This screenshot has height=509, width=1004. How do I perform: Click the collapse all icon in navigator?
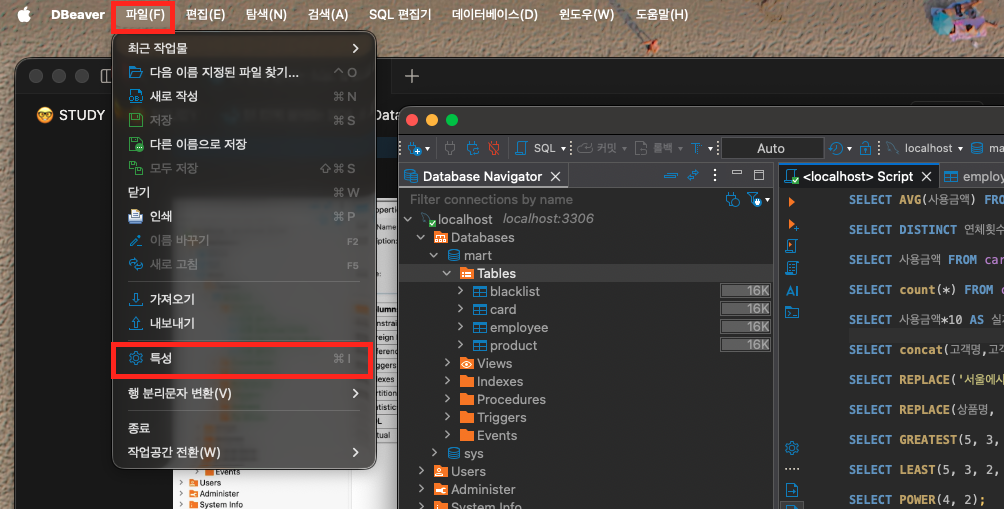tap(670, 175)
